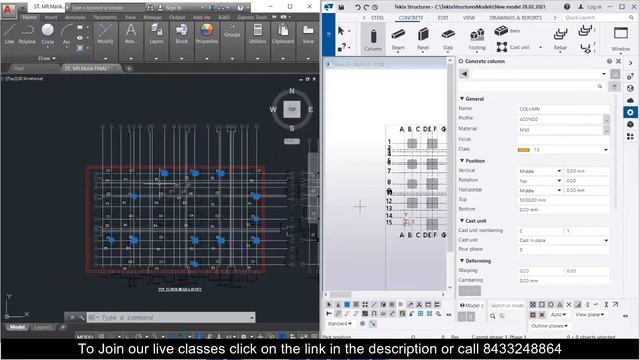Select the Line tool in AutoCAD
The image size is (640, 360).
[9, 33]
